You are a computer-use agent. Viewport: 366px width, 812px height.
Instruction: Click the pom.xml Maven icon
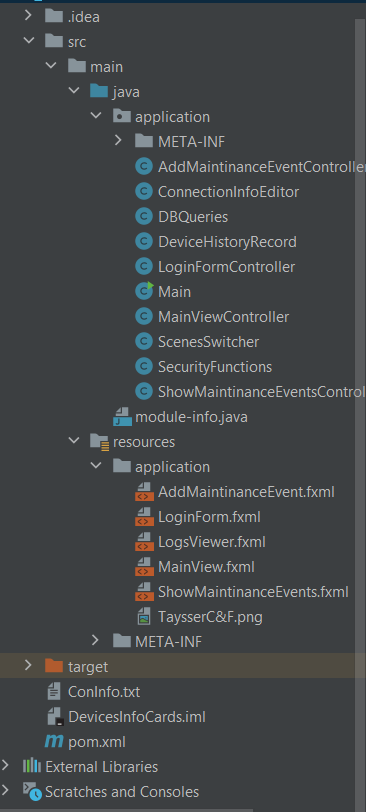(x=54, y=742)
